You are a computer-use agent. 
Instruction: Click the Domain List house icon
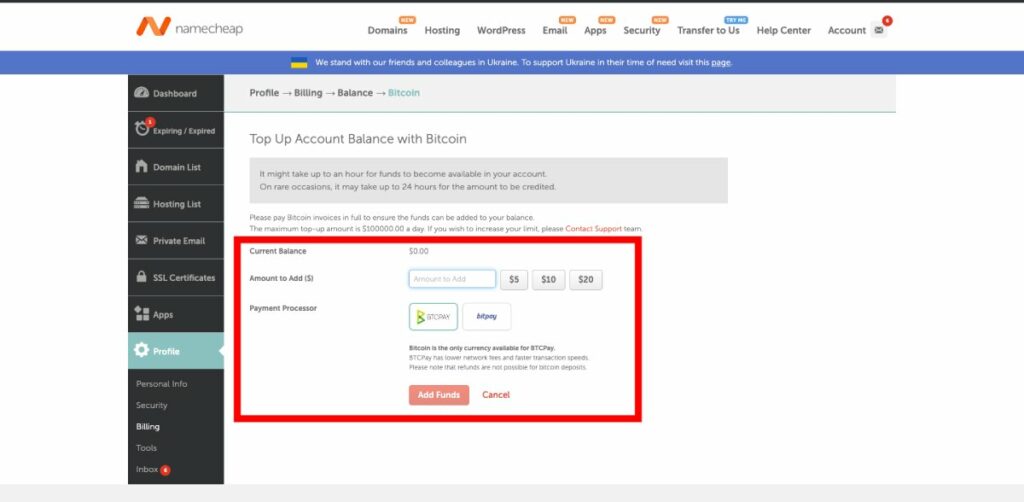141,166
